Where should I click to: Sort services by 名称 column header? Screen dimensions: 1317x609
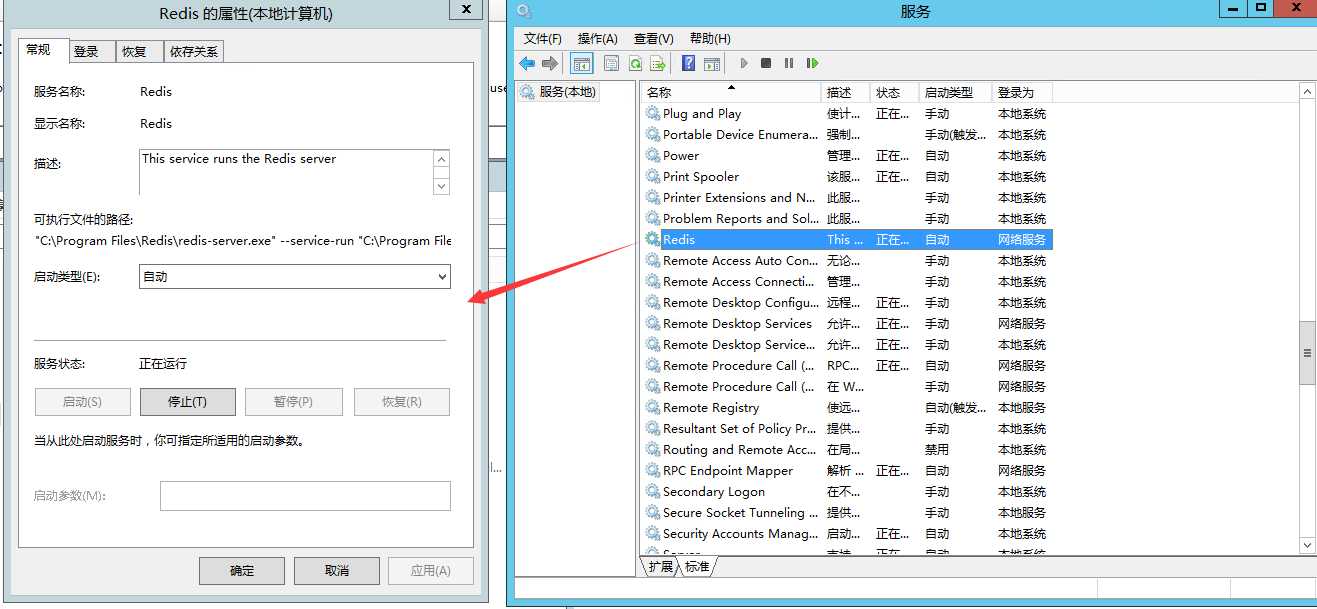point(731,92)
